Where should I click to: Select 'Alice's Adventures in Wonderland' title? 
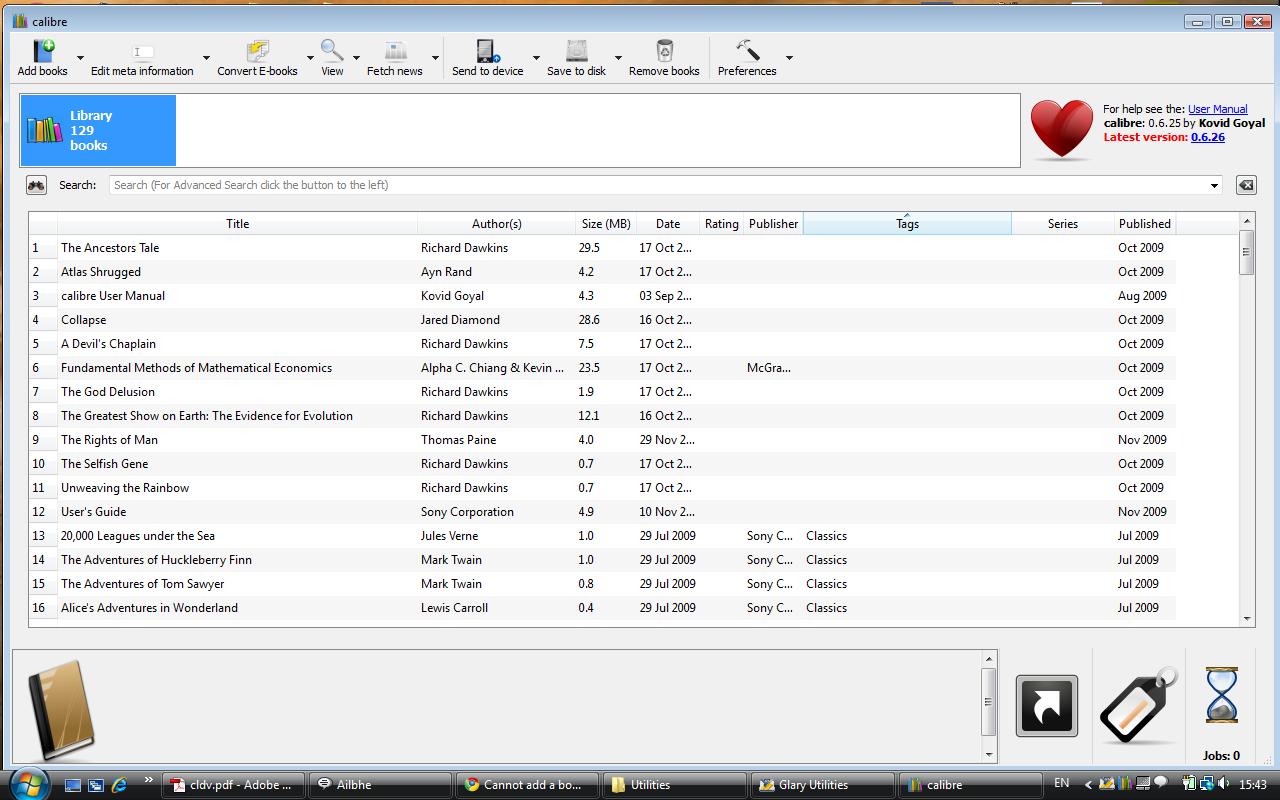(x=149, y=608)
